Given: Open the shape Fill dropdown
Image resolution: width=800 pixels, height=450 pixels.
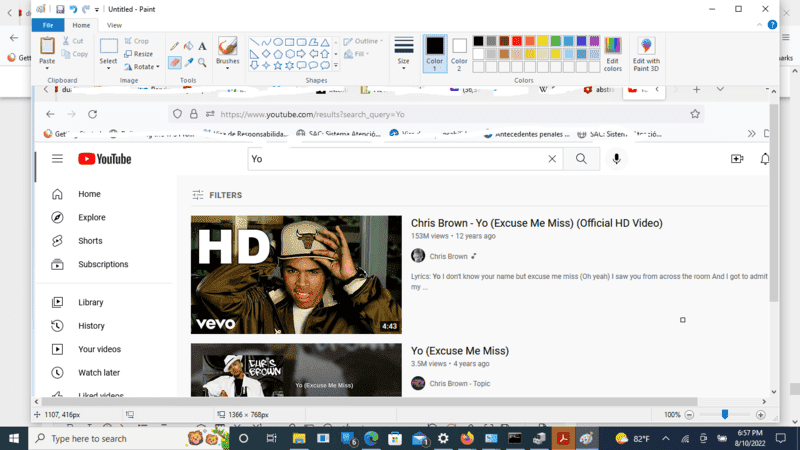Looking at the screenshot, I should tap(367, 54).
